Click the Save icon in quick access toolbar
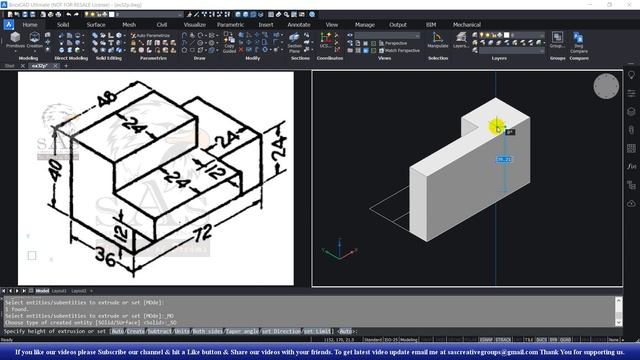640x360 pixels. (x=25, y=14)
